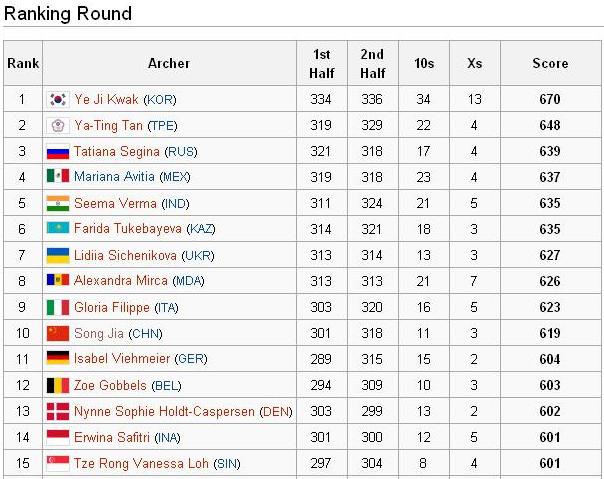The width and height of the screenshot is (604, 479).
Task: Follow the Tatiana Segina link
Action: click(x=117, y=152)
